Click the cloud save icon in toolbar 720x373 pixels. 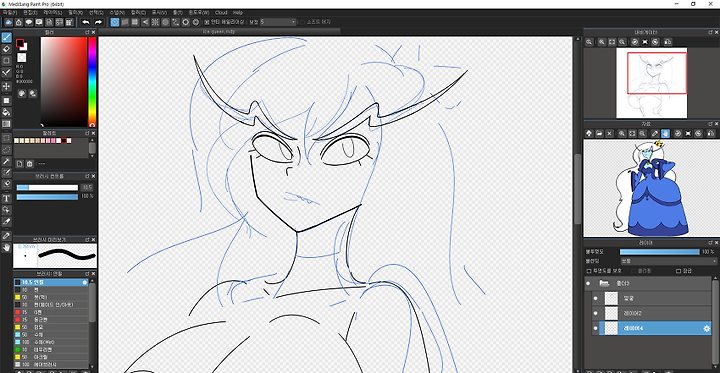click(x=8, y=22)
